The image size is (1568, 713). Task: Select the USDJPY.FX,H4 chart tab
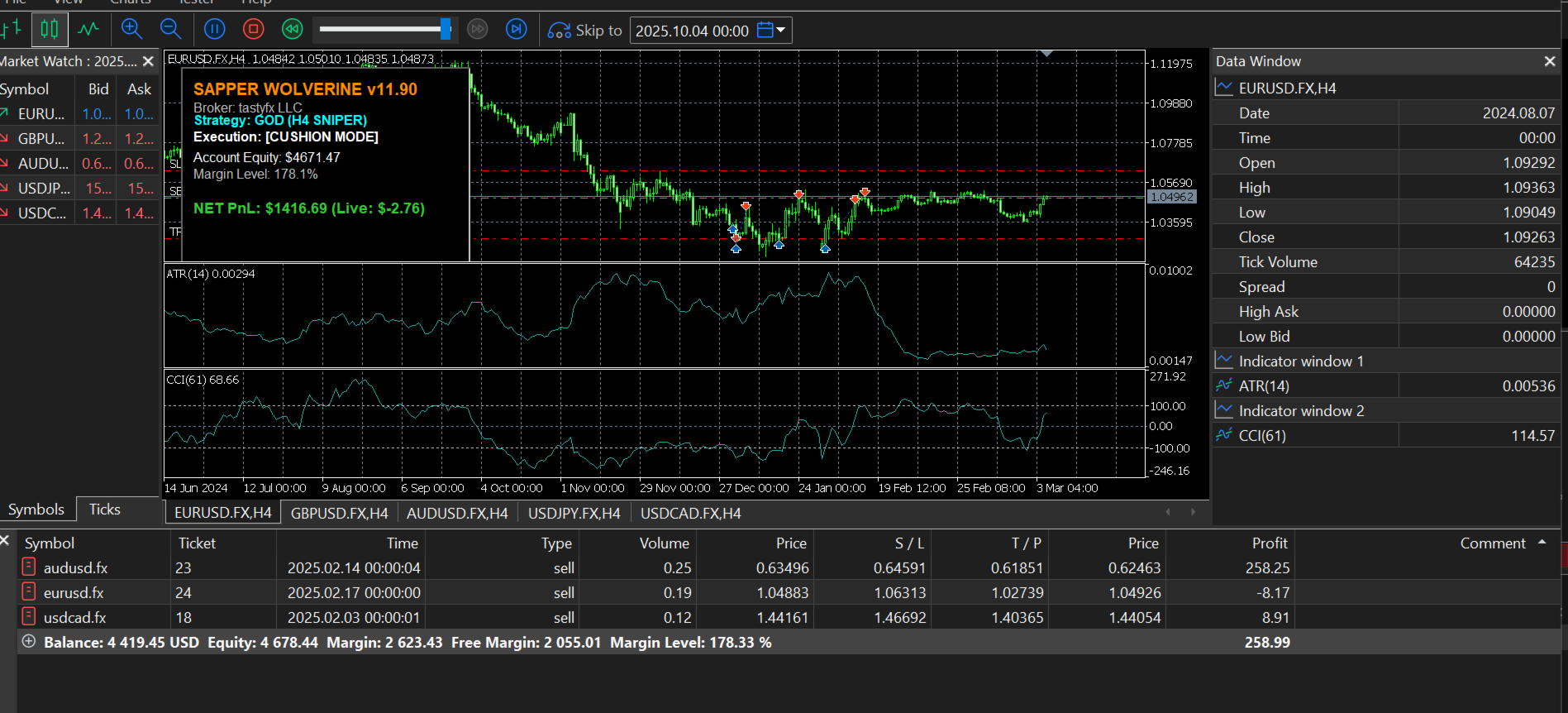574,514
